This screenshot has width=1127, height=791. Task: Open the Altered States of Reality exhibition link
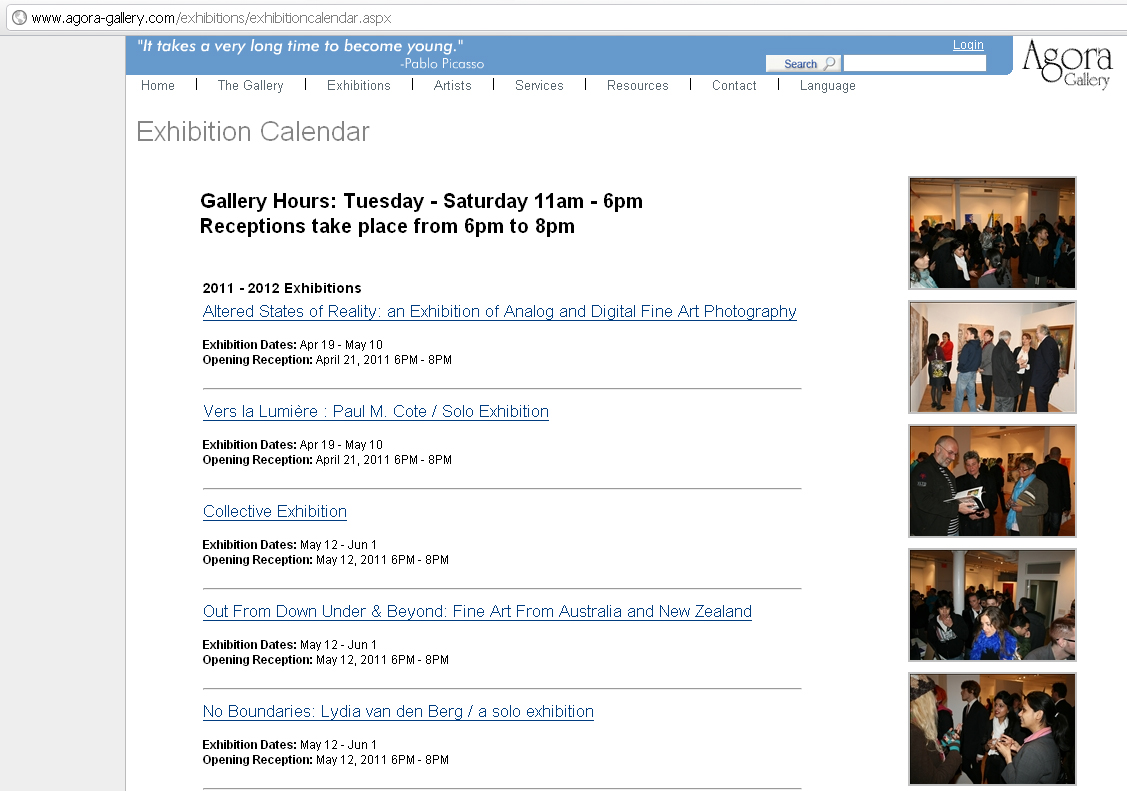tap(500, 312)
